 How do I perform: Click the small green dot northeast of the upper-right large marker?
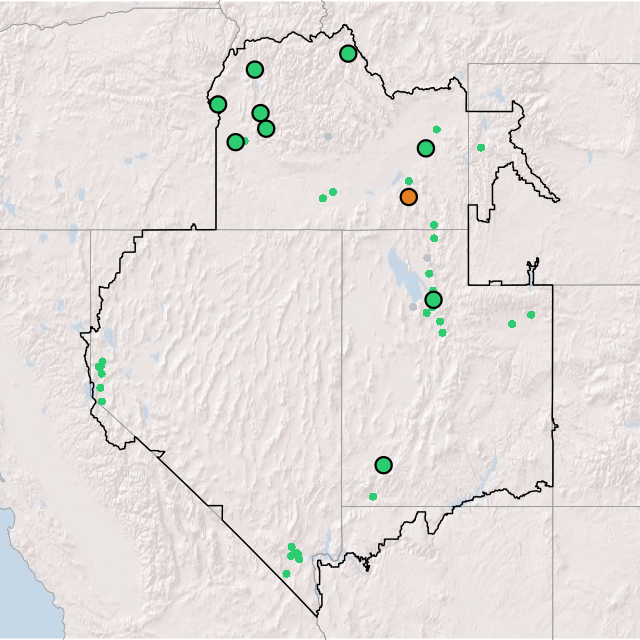[x=437, y=129]
